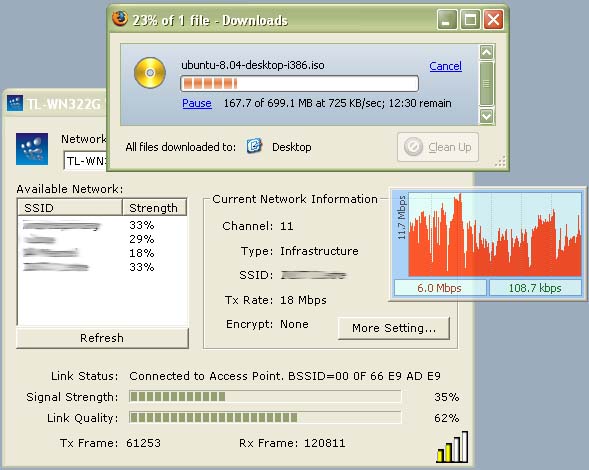Click the Desktop download location link
The height and width of the screenshot is (470, 589).
point(291,147)
